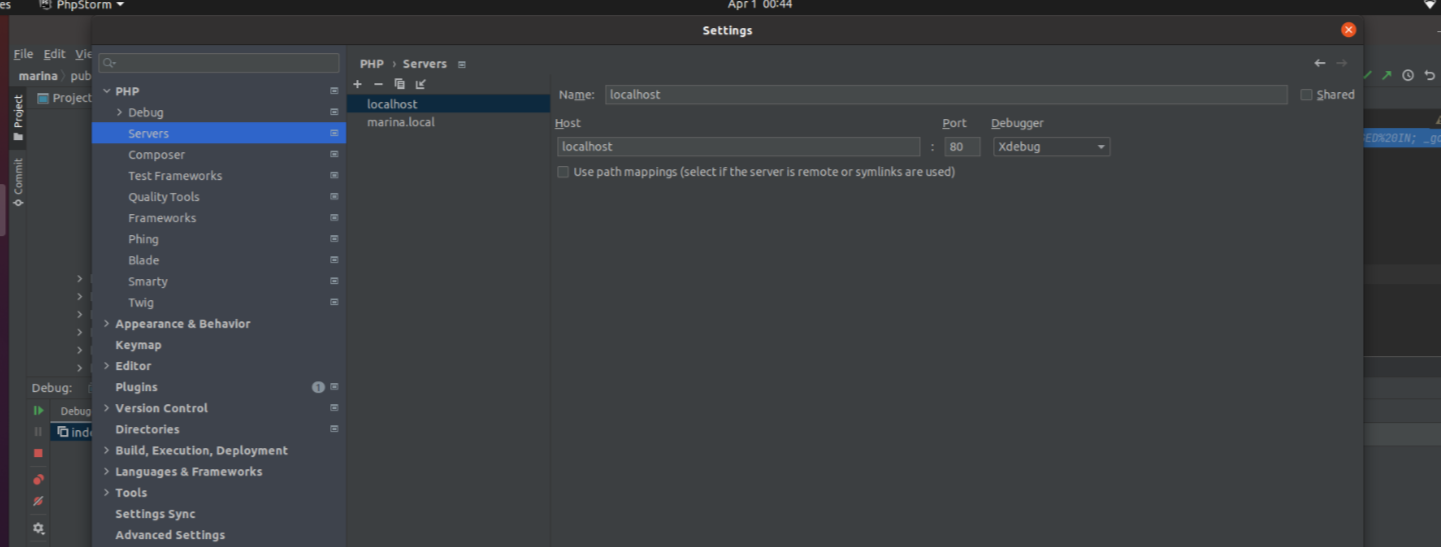
Task: Add a new server with the plus icon
Action: coord(357,84)
